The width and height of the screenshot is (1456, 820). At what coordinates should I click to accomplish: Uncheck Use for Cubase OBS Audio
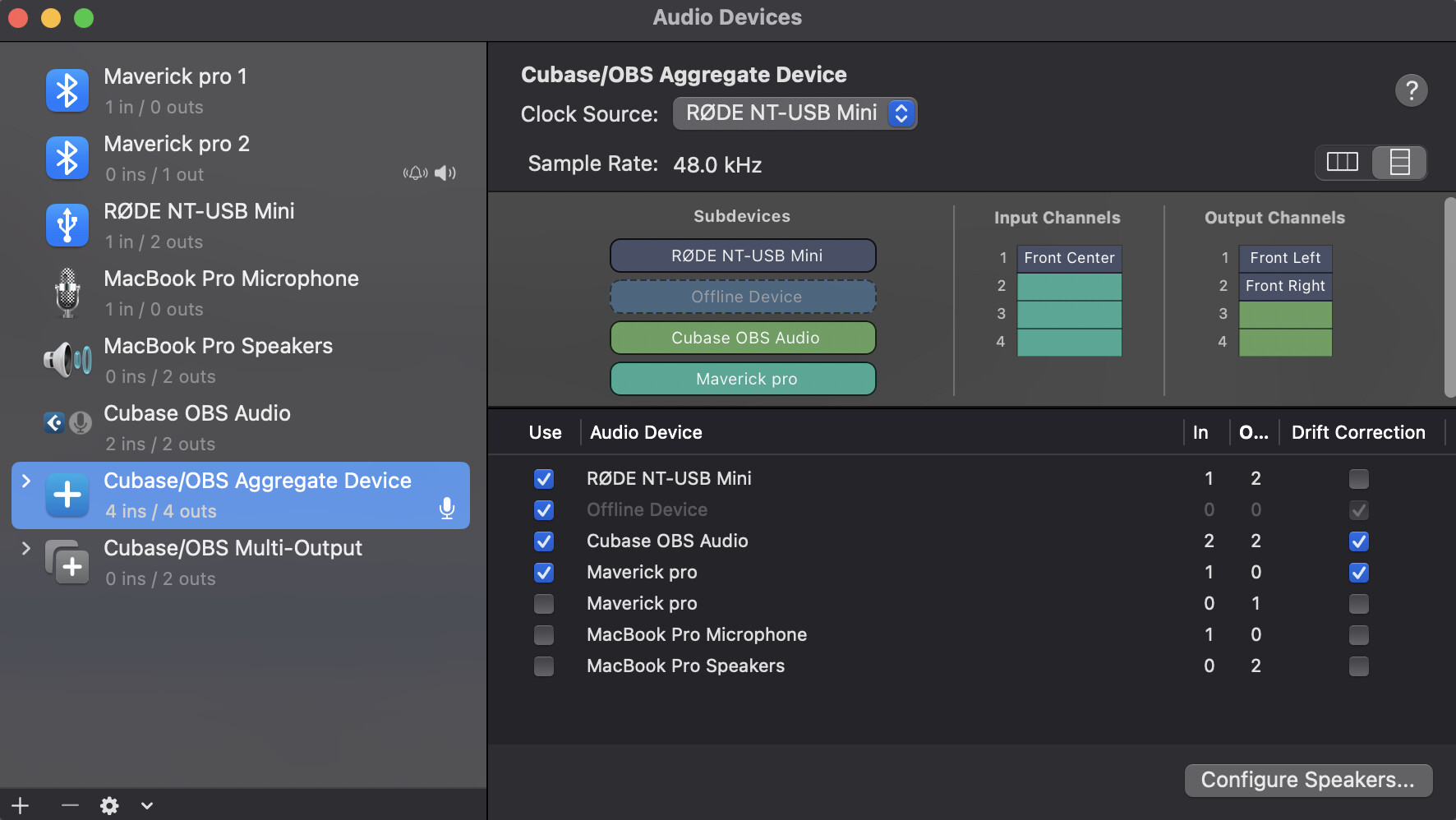point(544,541)
